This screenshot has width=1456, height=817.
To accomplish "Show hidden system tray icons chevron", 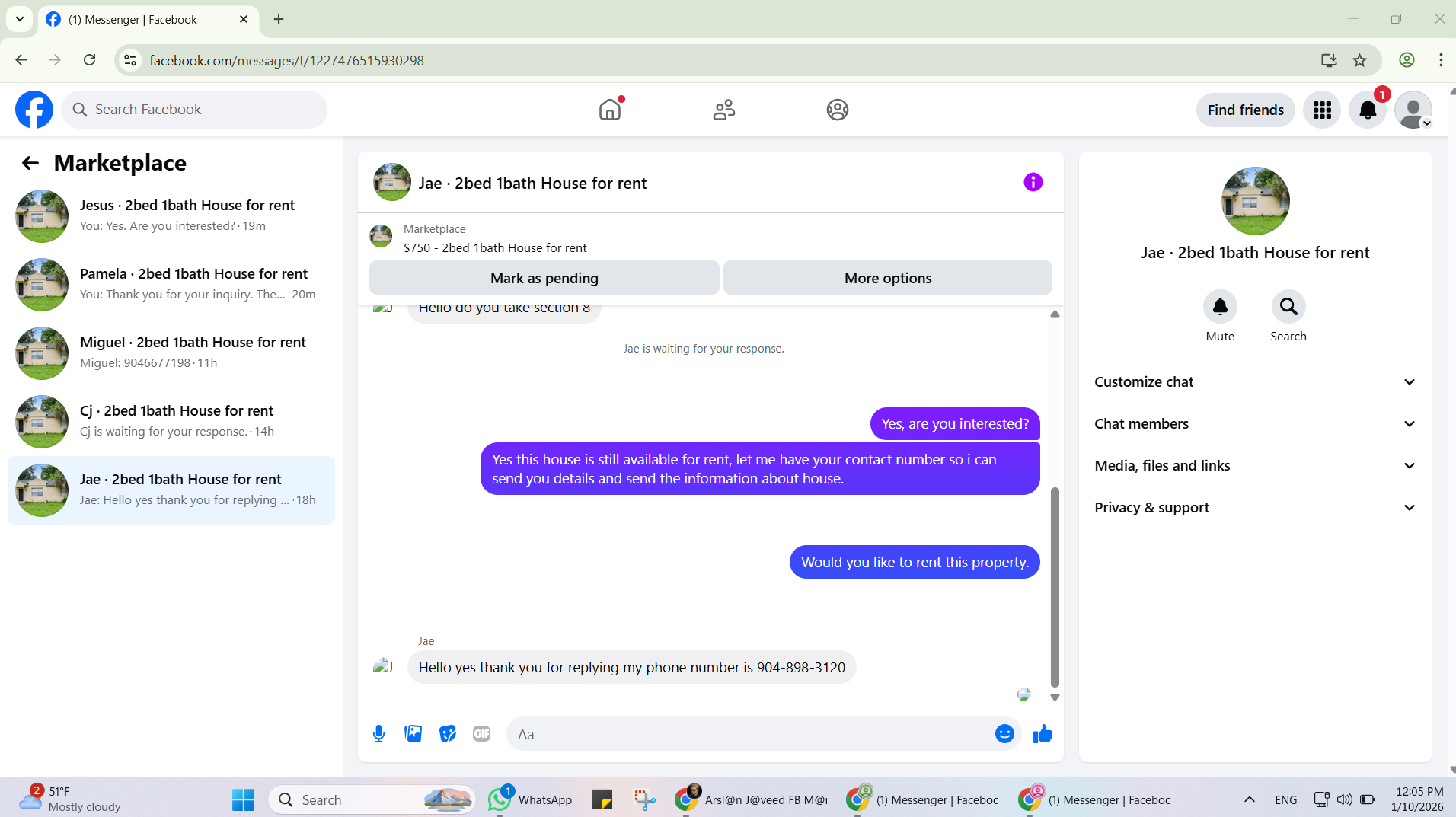I will (1250, 799).
